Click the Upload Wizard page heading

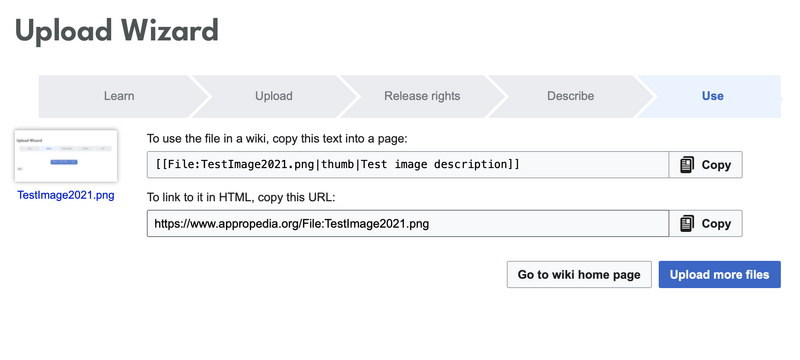click(117, 31)
